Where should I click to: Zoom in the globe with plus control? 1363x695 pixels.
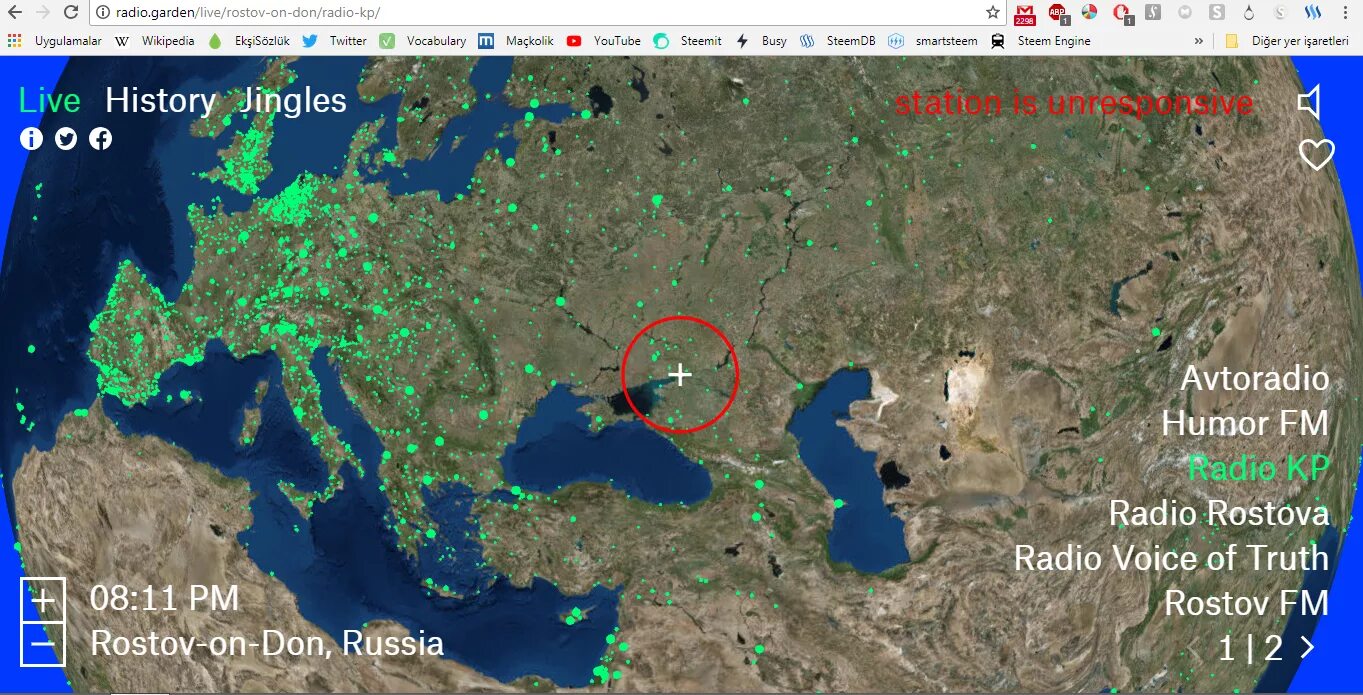42,600
